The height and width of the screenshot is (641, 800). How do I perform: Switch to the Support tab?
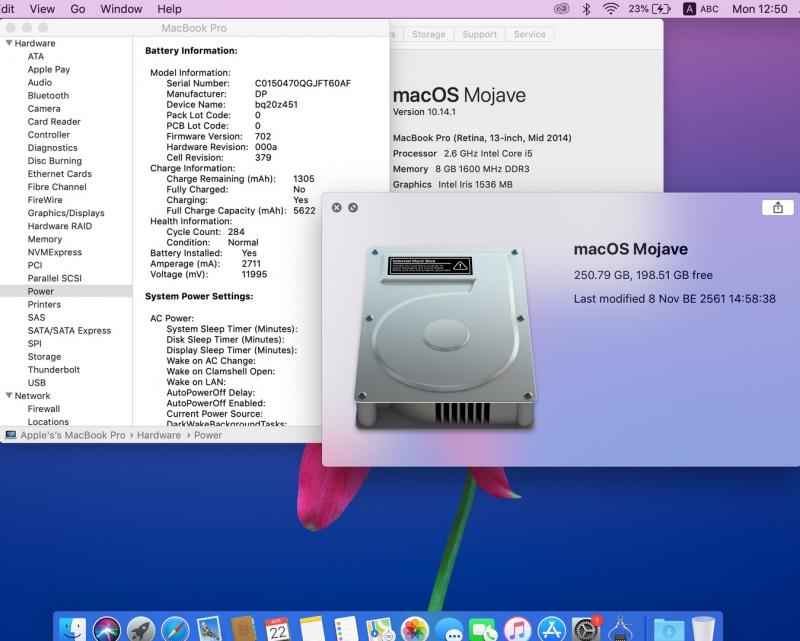[479, 34]
